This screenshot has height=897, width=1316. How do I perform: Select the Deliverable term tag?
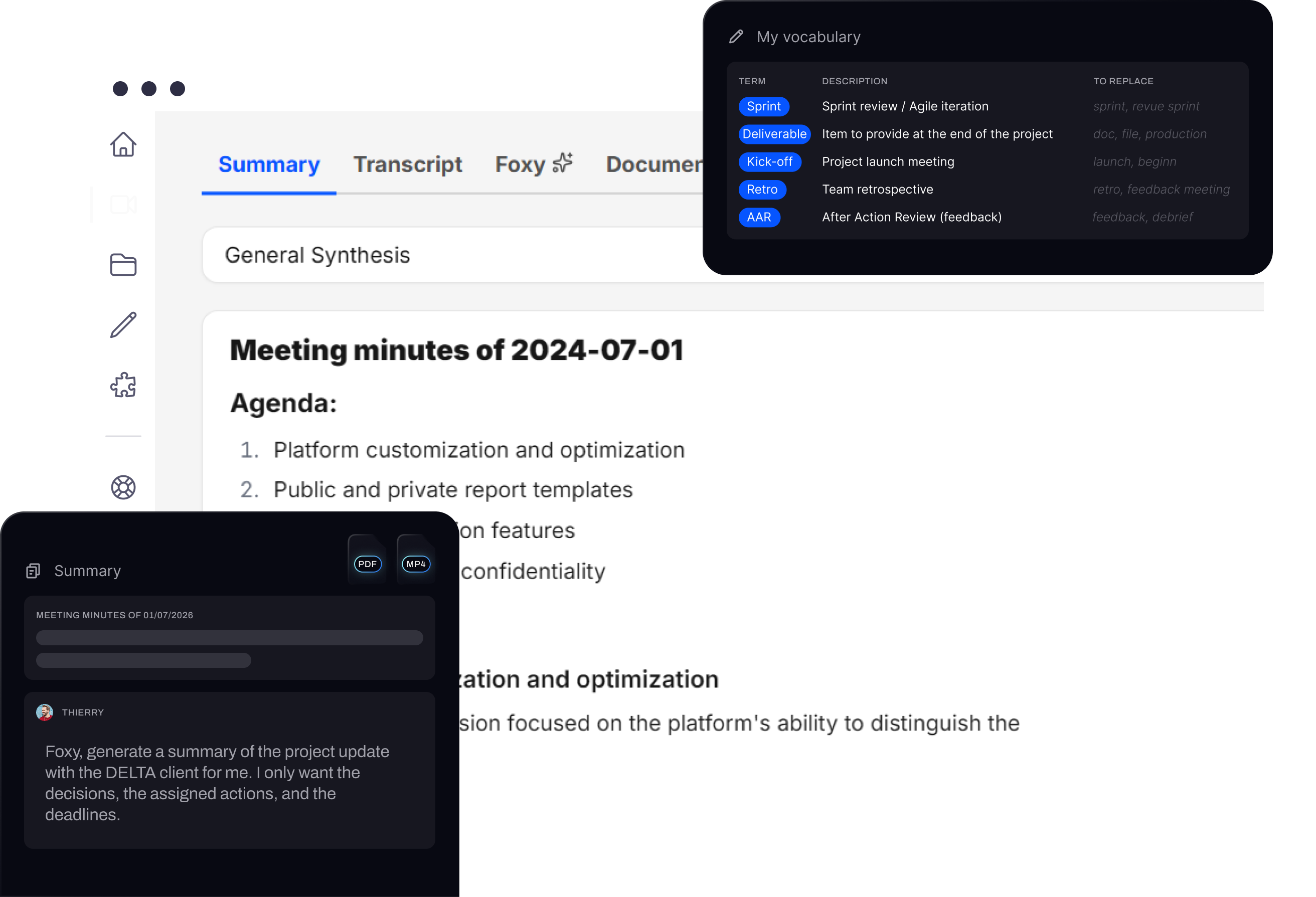[x=774, y=134]
